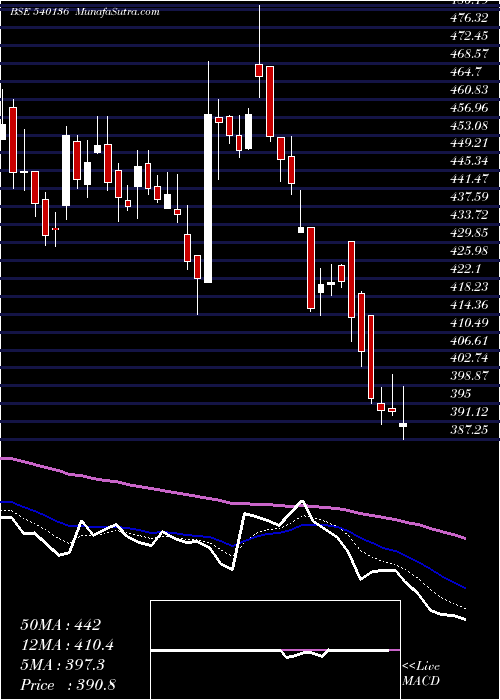The width and height of the screenshot is (500, 700).
Task: Select the 453.08 price label
Action: [x=468, y=125]
